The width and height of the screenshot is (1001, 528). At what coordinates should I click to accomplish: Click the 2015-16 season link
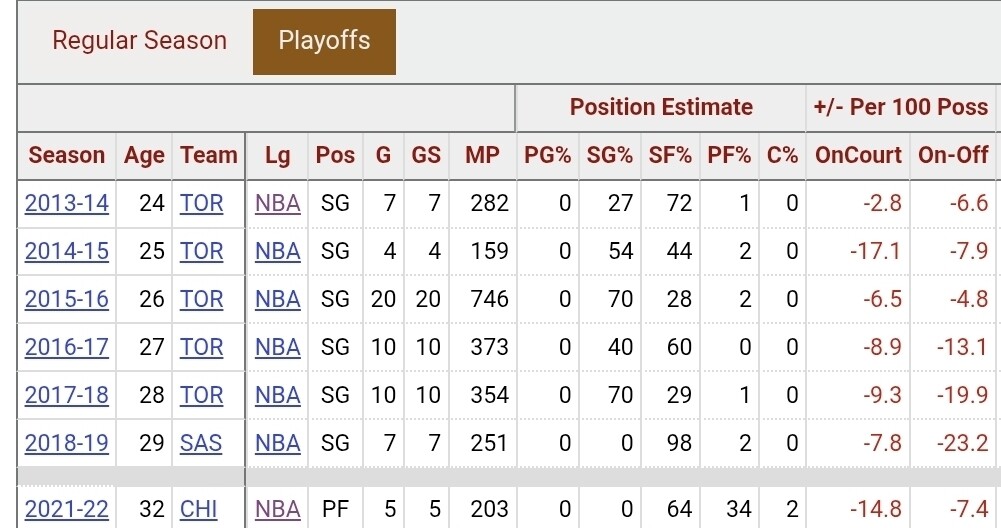[x=67, y=299]
